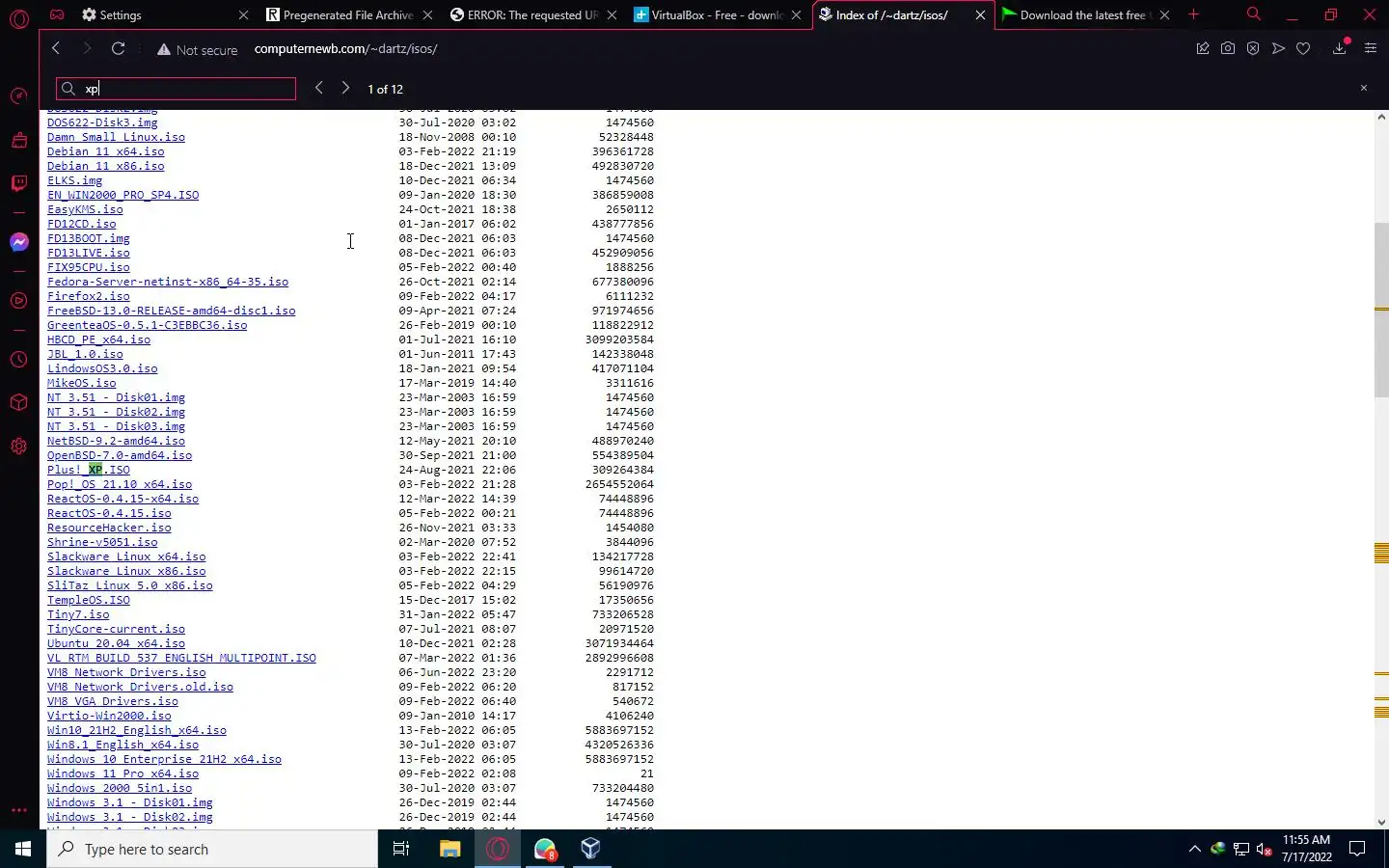
Task: Switch to VirtualBox download tab
Action: [x=717, y=14]
